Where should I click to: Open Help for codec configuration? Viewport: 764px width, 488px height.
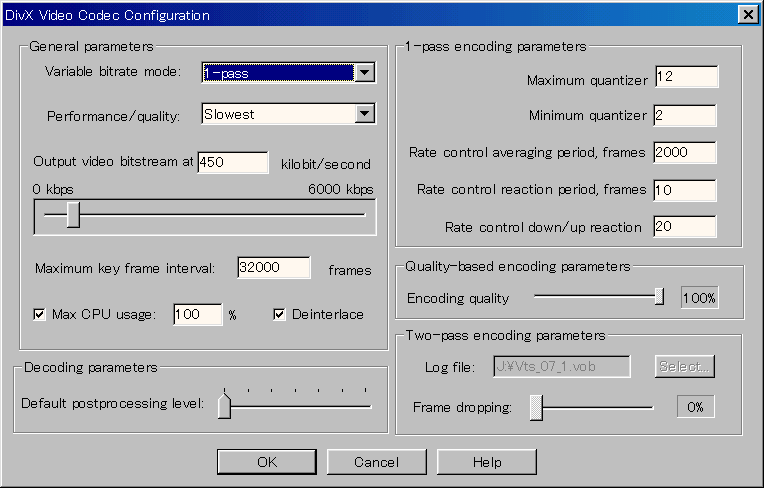point(486,462)
